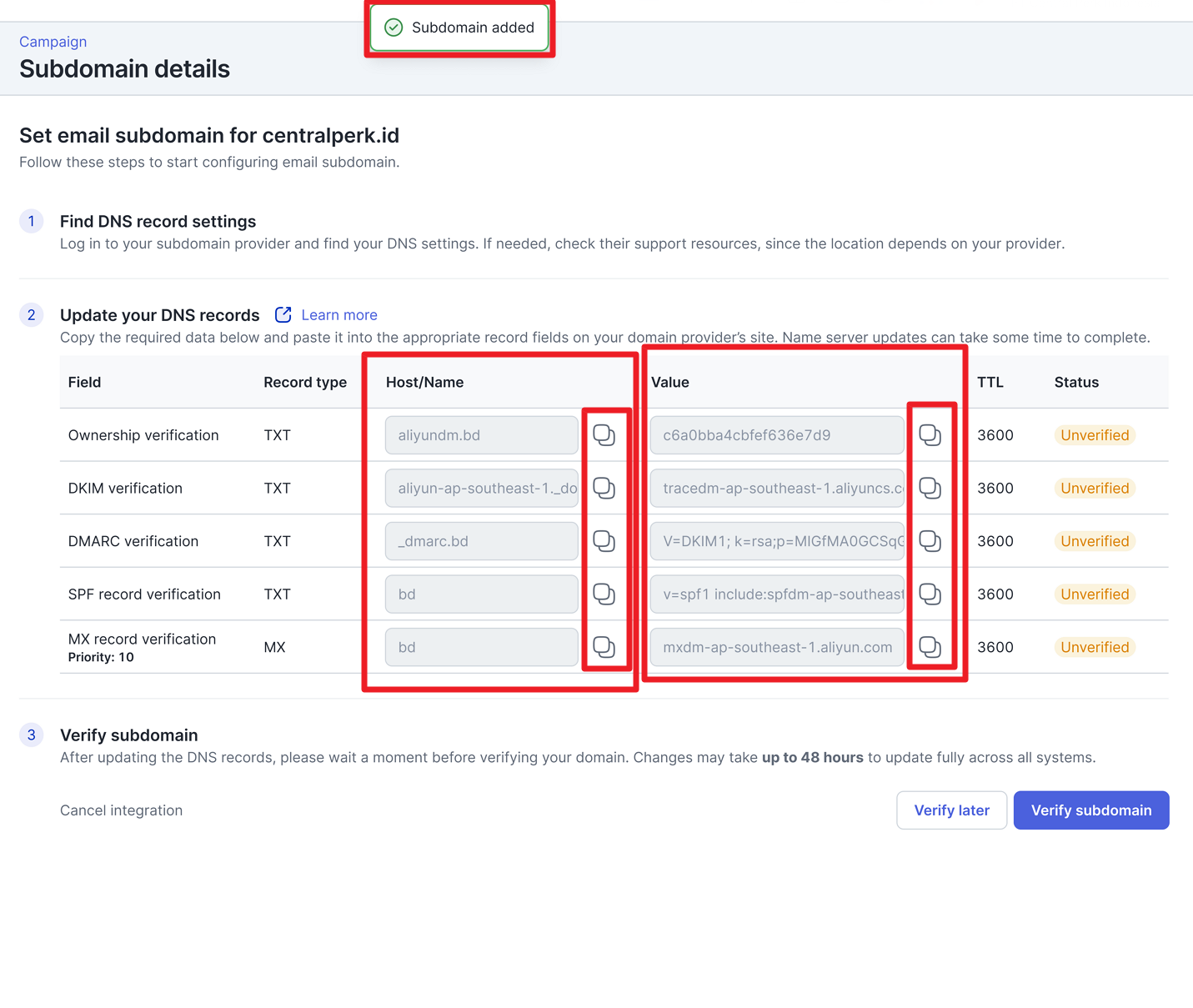Click the aliyundm.bd host input field

click(481, 435)
